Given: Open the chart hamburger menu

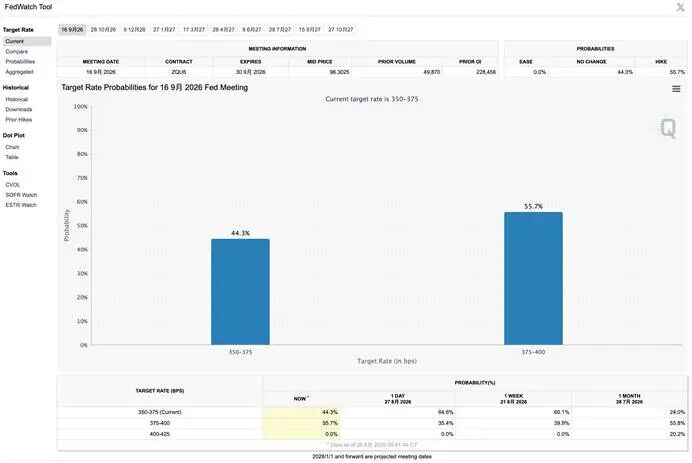Looking at the screenshot, I should (676, 89).
